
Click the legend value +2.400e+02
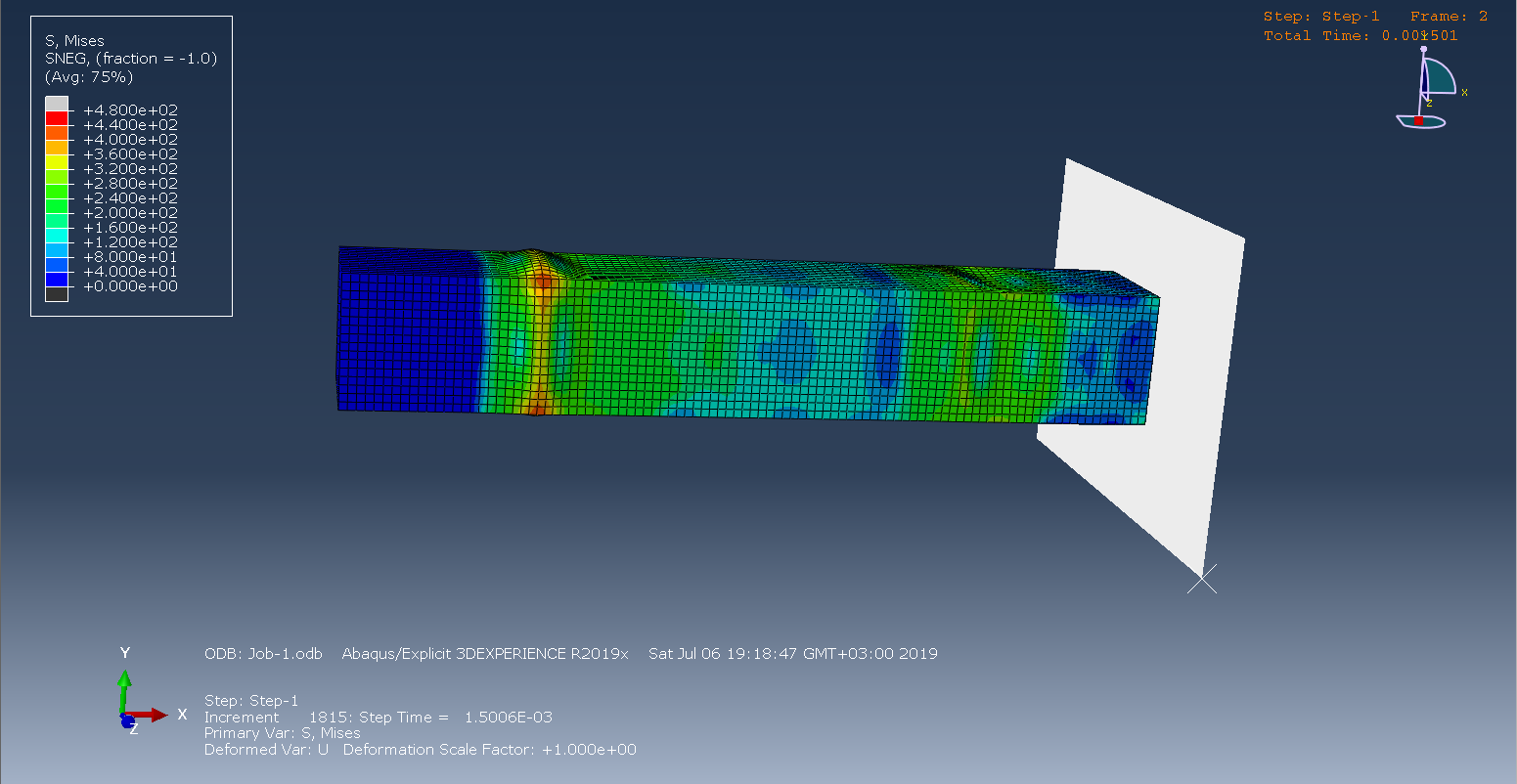(131, 198)
